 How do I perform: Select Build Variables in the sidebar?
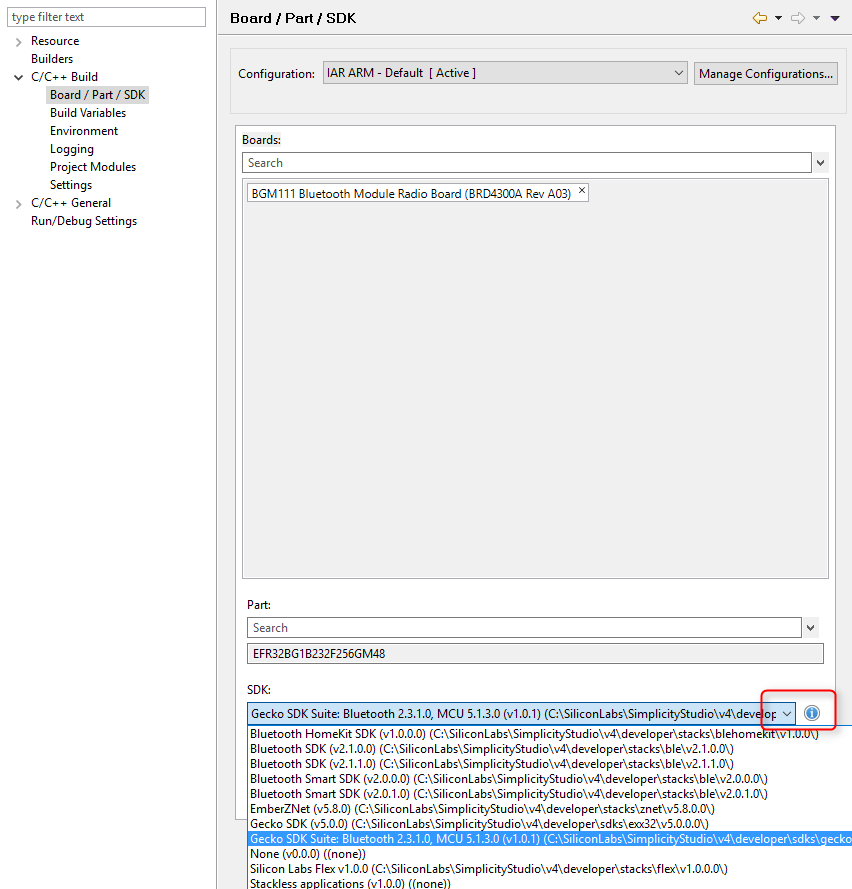89,112
